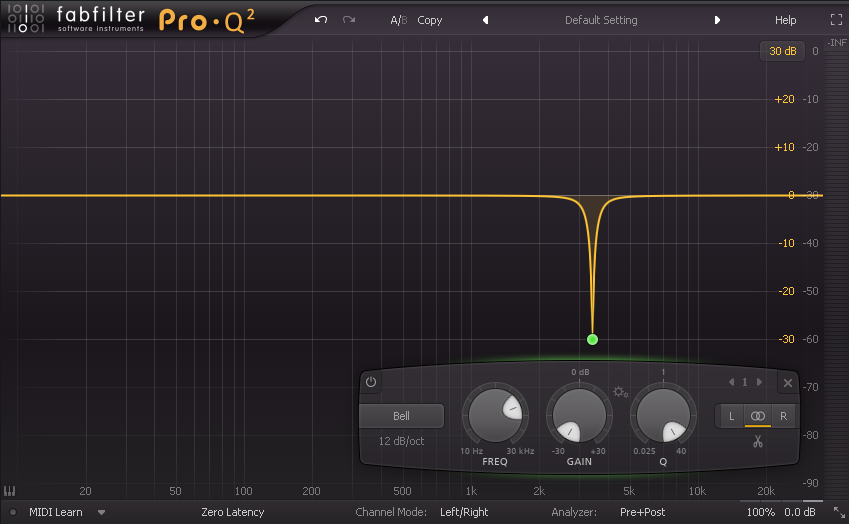
Task: Split the band using the scissors icon
Action: pos(757,442)
